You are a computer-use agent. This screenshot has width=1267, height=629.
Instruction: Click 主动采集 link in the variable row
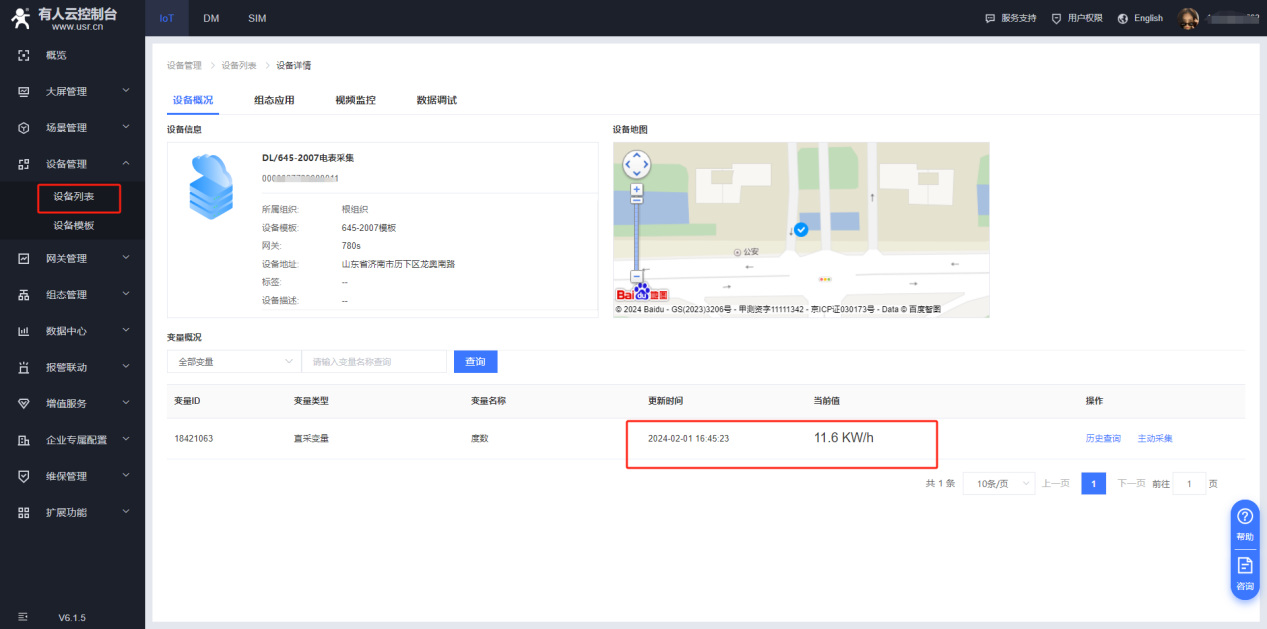point(1155,439)
